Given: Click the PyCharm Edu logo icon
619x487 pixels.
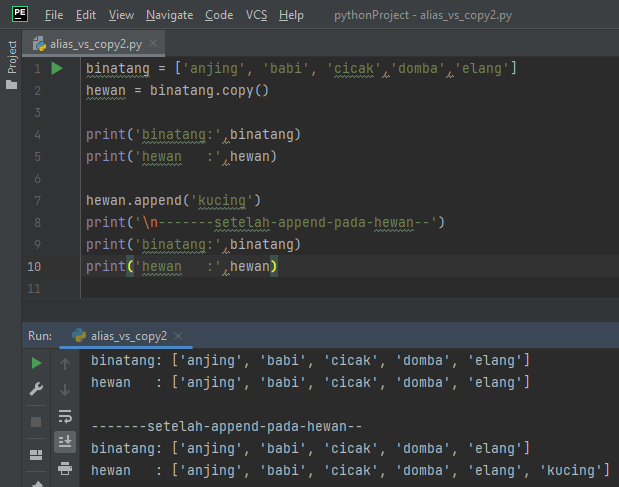Looking at the screenshot, I should 20,15.
